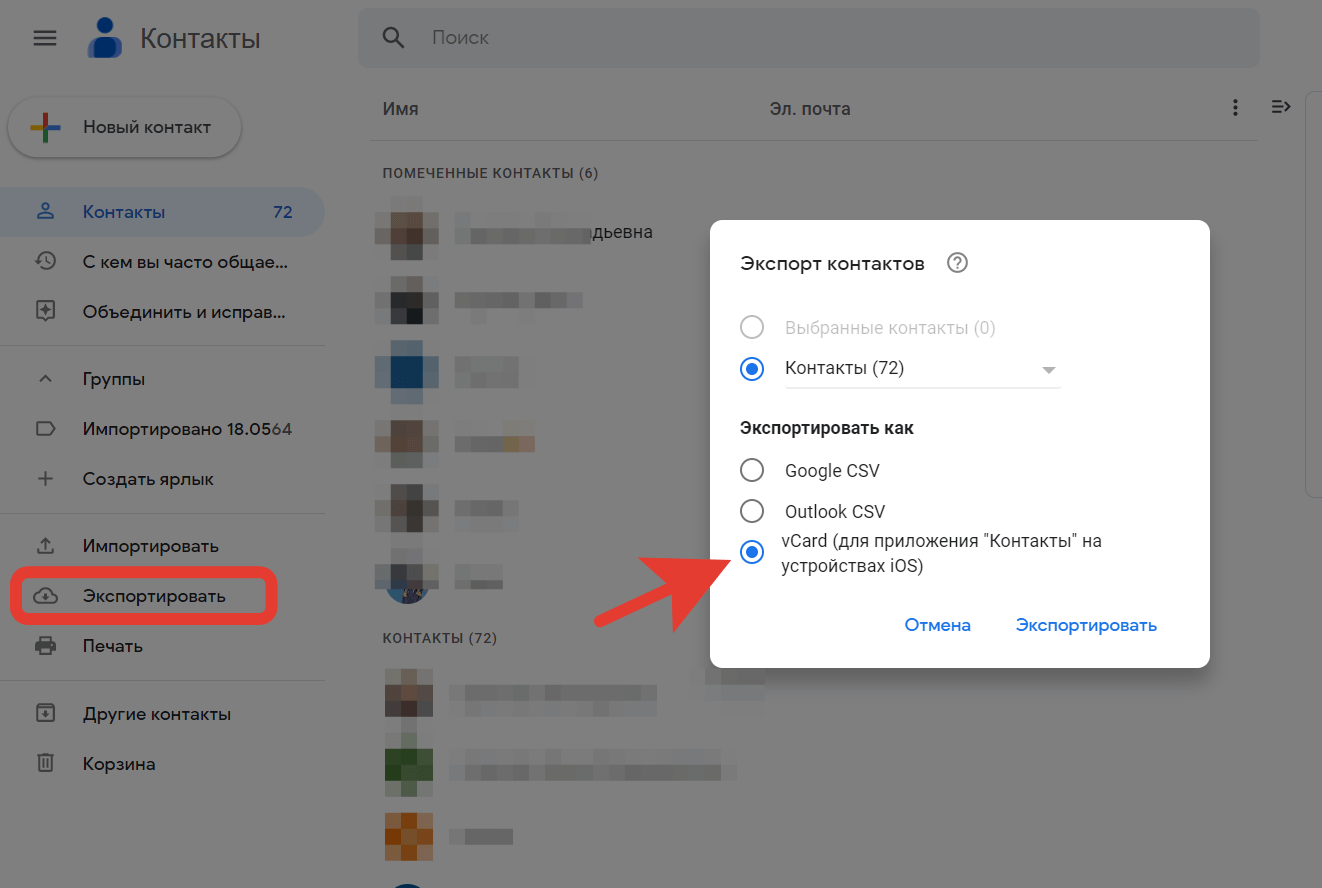
Task: Open the hamburger main menu
Action: (x=45, y=38)
